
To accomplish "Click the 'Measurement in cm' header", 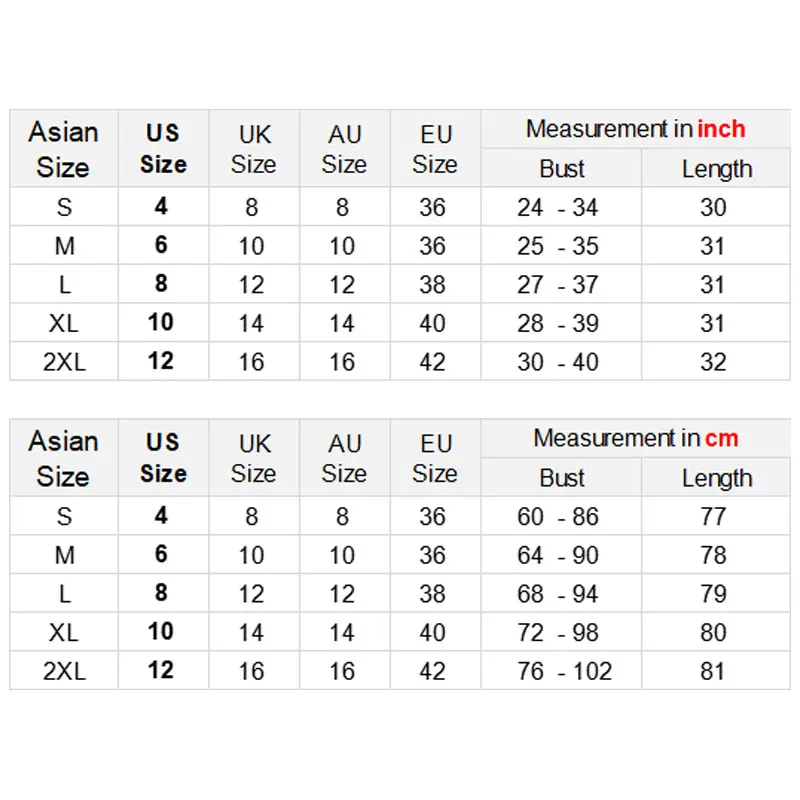I will tap(635, 438).
